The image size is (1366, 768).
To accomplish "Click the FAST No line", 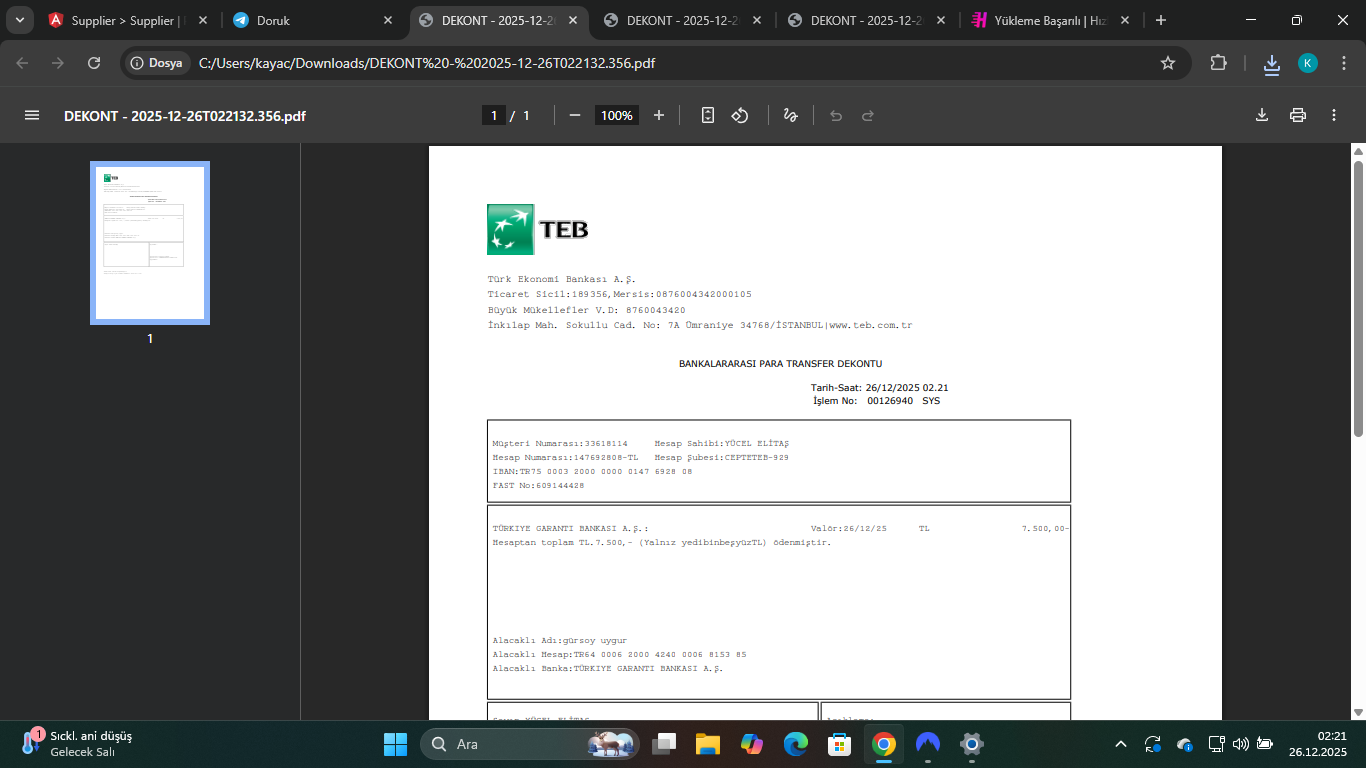I will click(539, 485).
